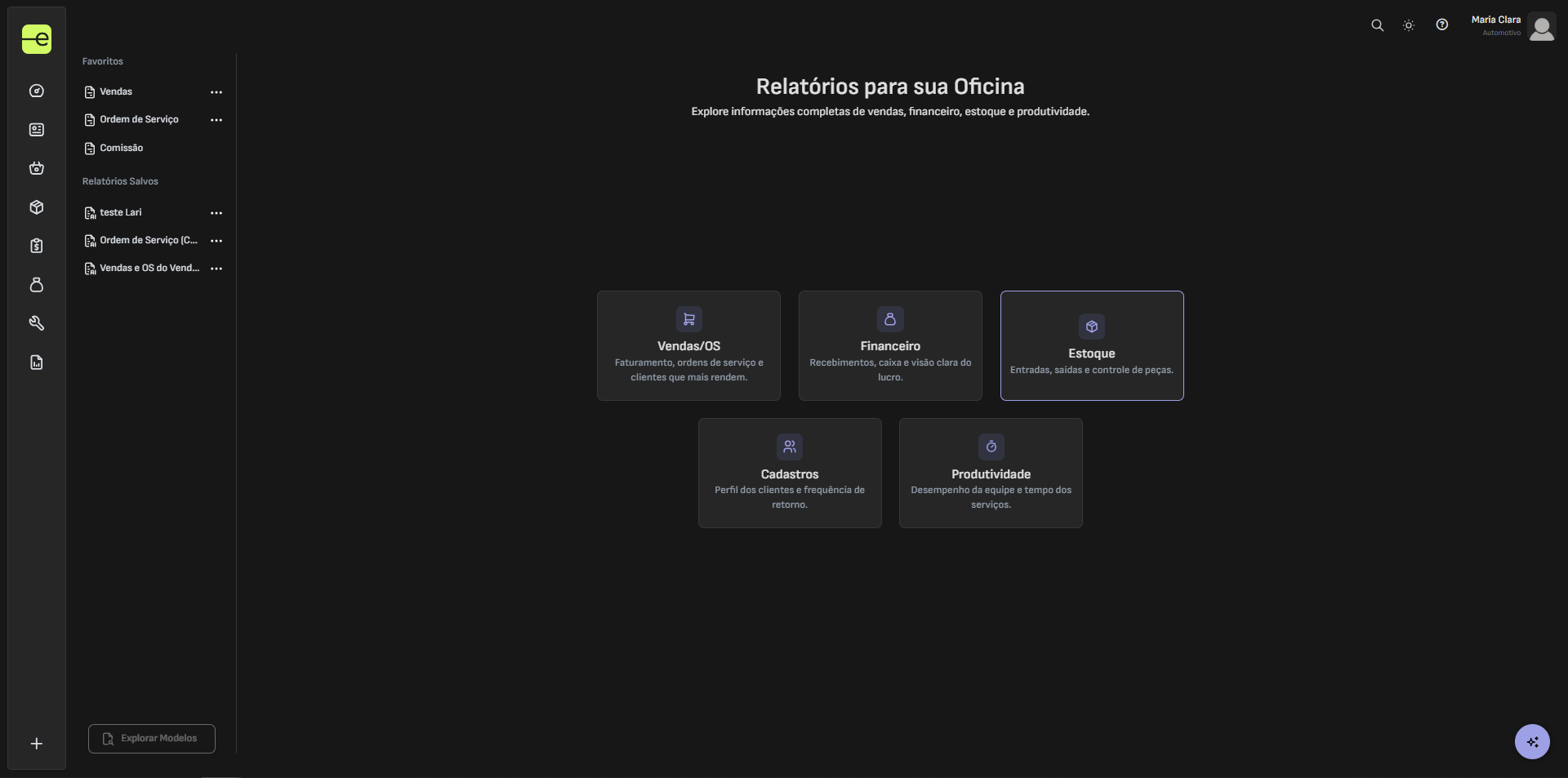1568x778 pixels.
Task: Open the Comissão favorite report
Action: tap(121, 149)
